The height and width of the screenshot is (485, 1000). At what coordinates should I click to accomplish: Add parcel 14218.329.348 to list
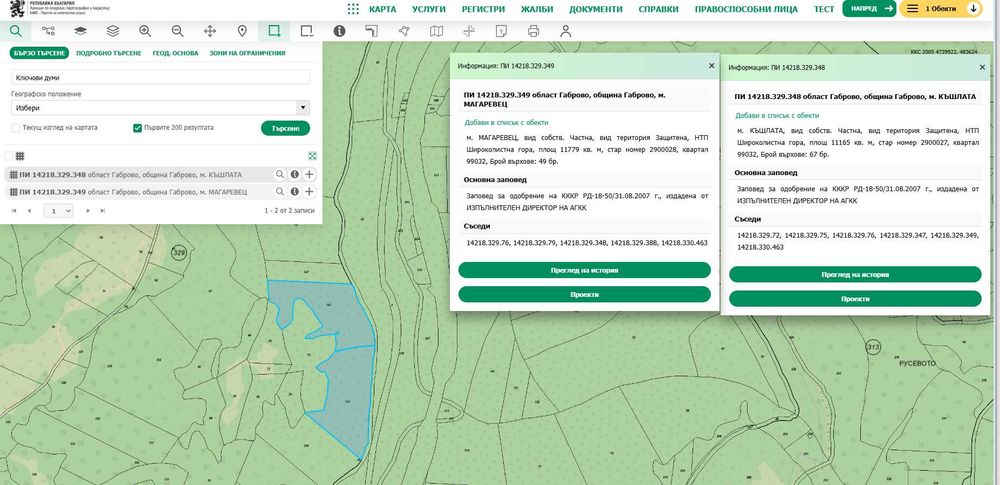309,174
